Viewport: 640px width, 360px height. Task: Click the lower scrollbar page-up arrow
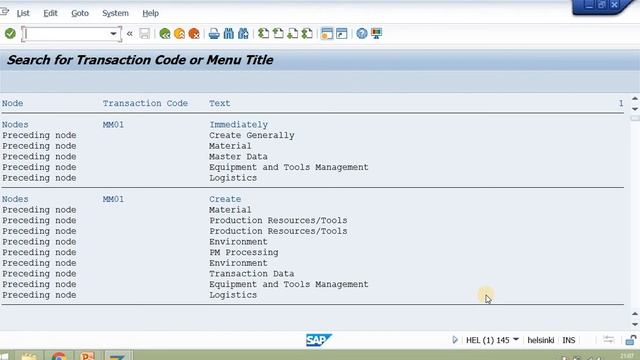[635, 314]
